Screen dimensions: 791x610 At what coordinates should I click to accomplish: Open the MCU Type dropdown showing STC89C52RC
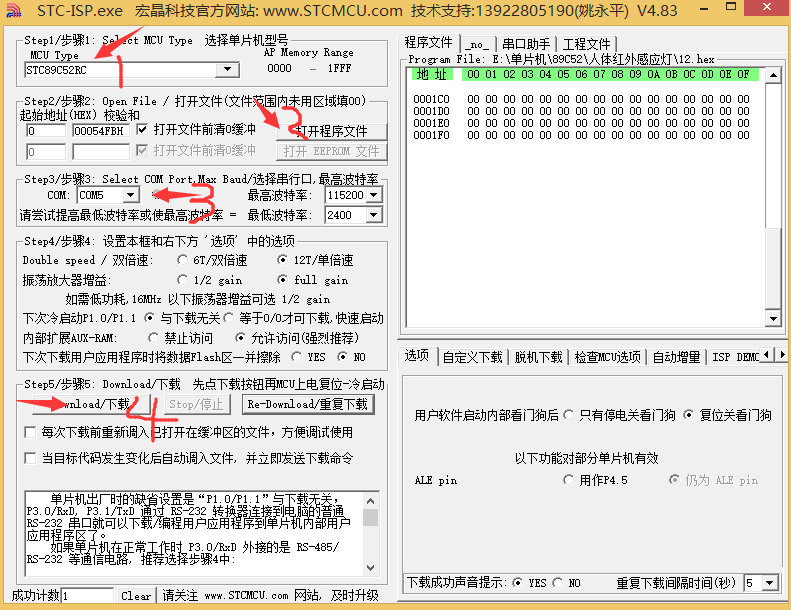coord(228,70)
